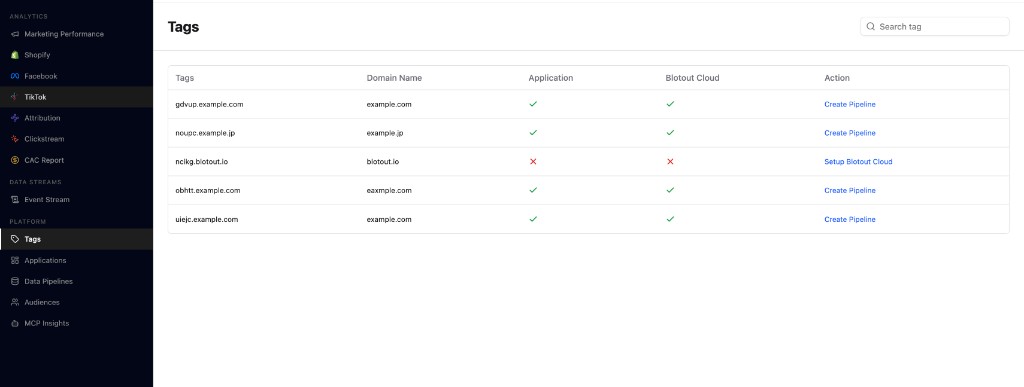
Task: Create Pipeline for noupc.example.jp
Action: (x=850, y=133)
